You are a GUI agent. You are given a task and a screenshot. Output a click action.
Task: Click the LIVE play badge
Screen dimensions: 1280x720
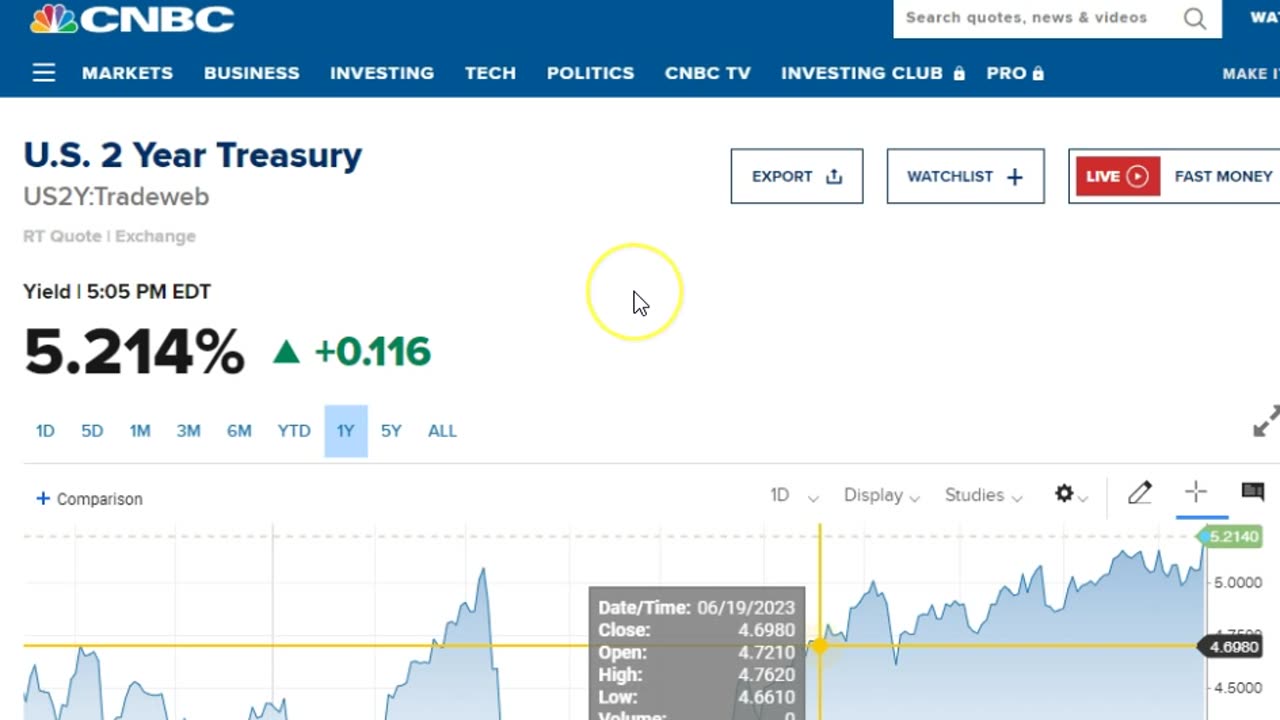click(1117, 176)
